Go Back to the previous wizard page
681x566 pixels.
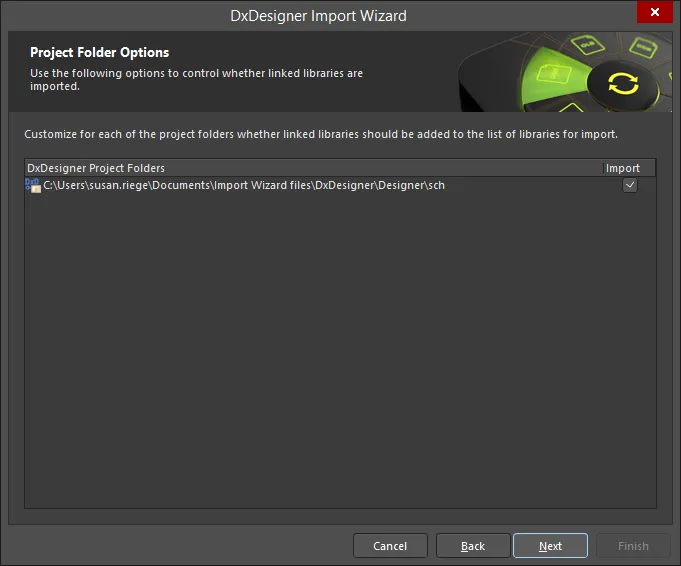pyautogui.click(x=473, y=546)
